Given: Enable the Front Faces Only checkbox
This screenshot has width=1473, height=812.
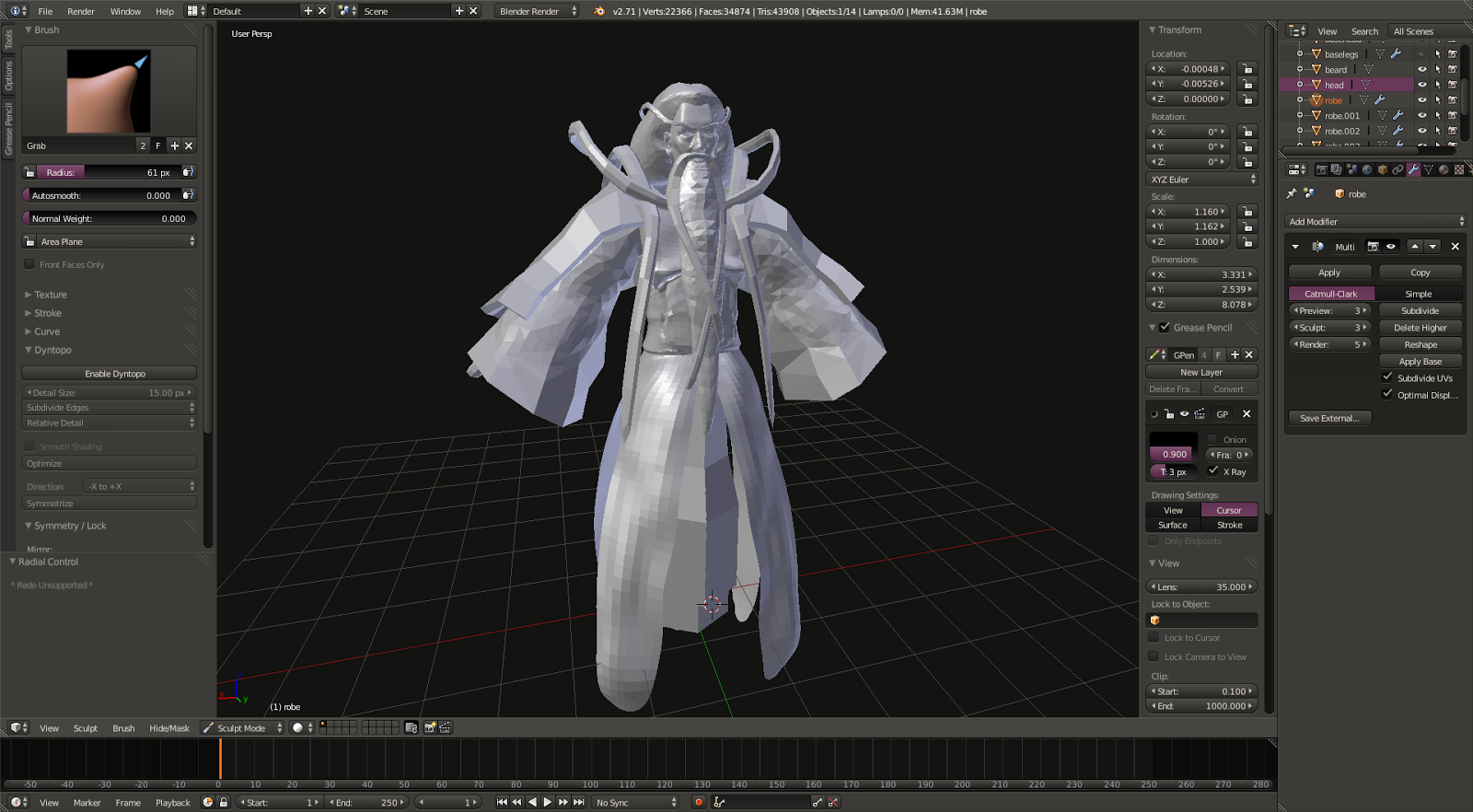Looking at the screenshot, I should pos(29,264).
